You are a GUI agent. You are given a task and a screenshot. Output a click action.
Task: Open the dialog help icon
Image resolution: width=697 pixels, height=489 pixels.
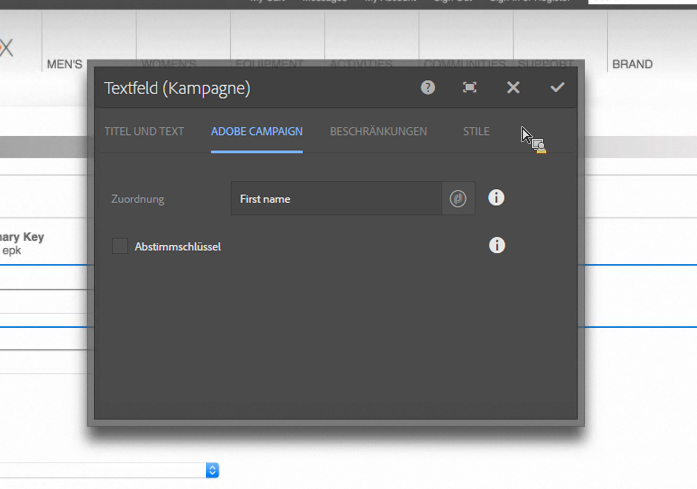tap(428, 88)
